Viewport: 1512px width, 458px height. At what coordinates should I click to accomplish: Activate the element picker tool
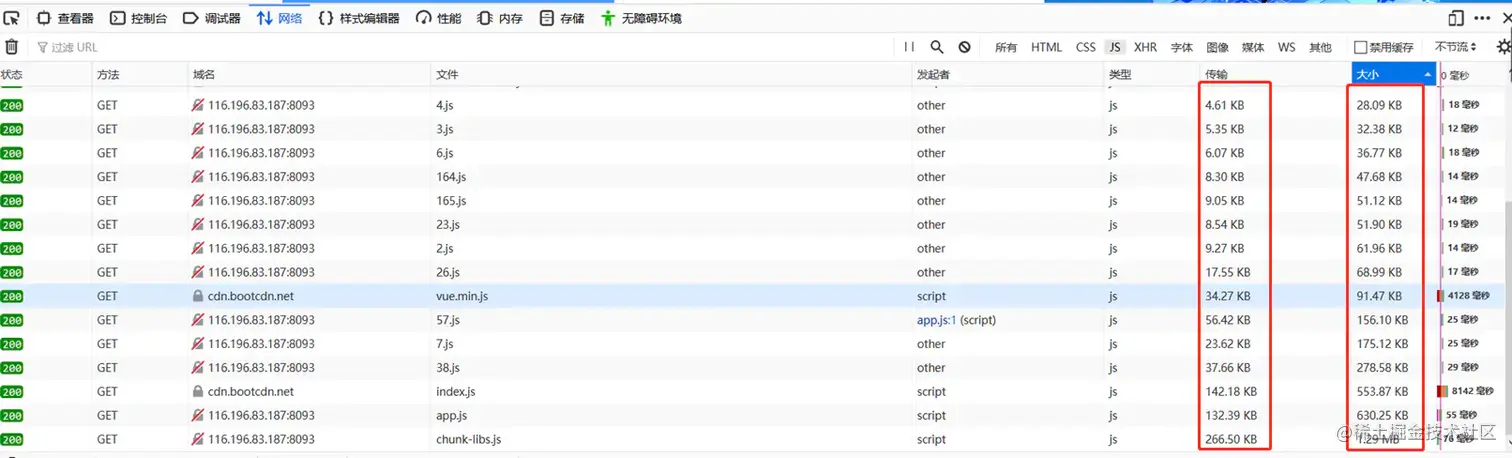(x=12, y=18)
